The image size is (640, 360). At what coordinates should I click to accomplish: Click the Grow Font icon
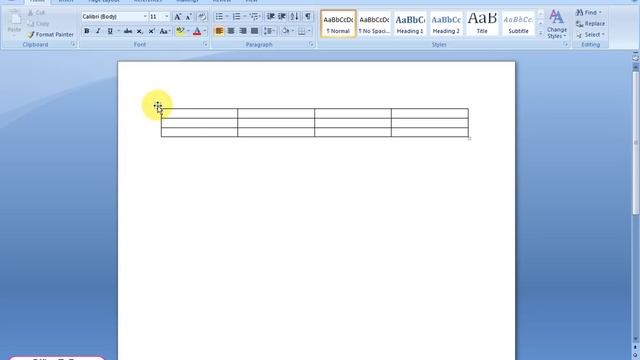point(178,17)
